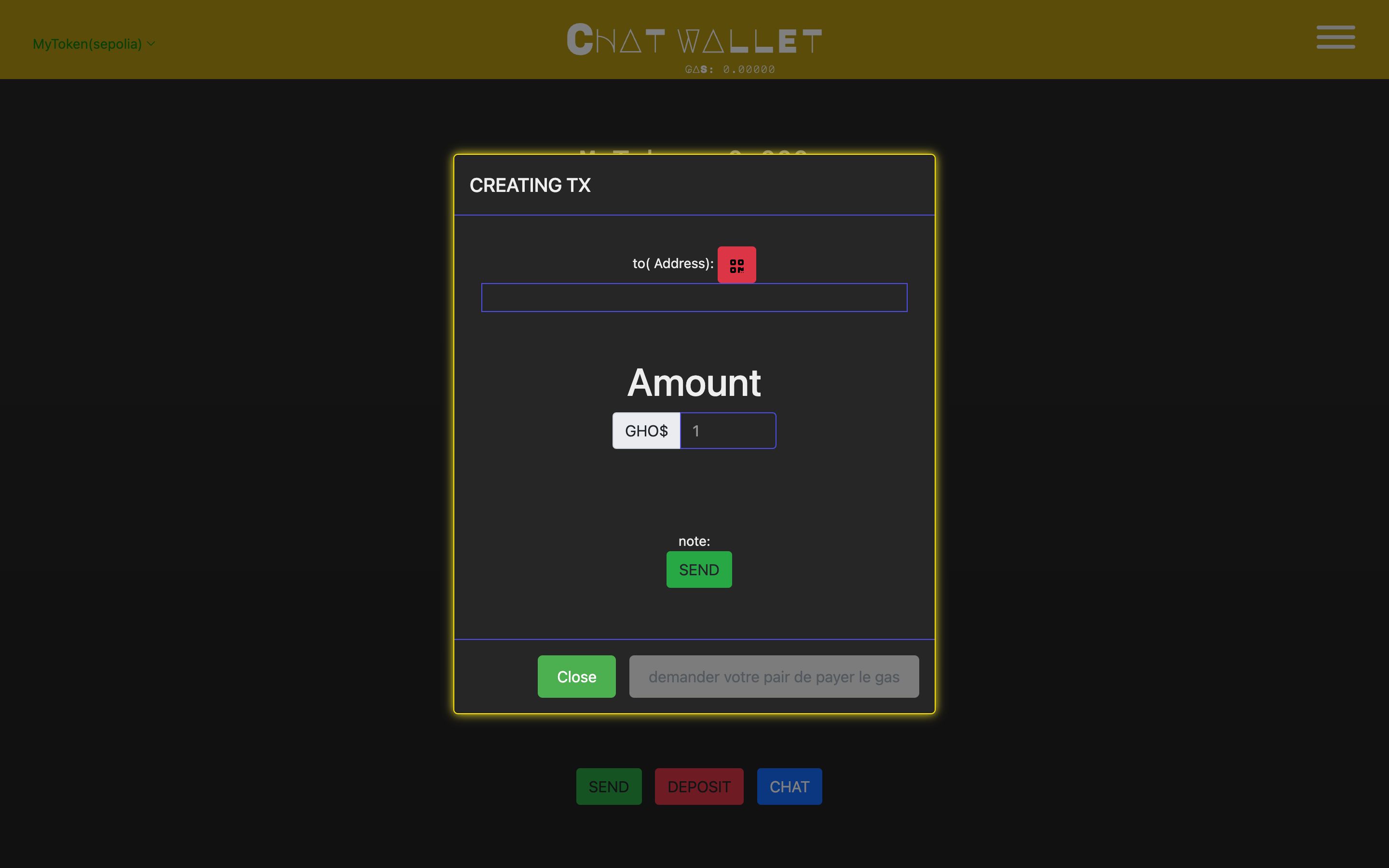
Task: Click the DEPOSIT button icon
Action: tap(699, 786)
